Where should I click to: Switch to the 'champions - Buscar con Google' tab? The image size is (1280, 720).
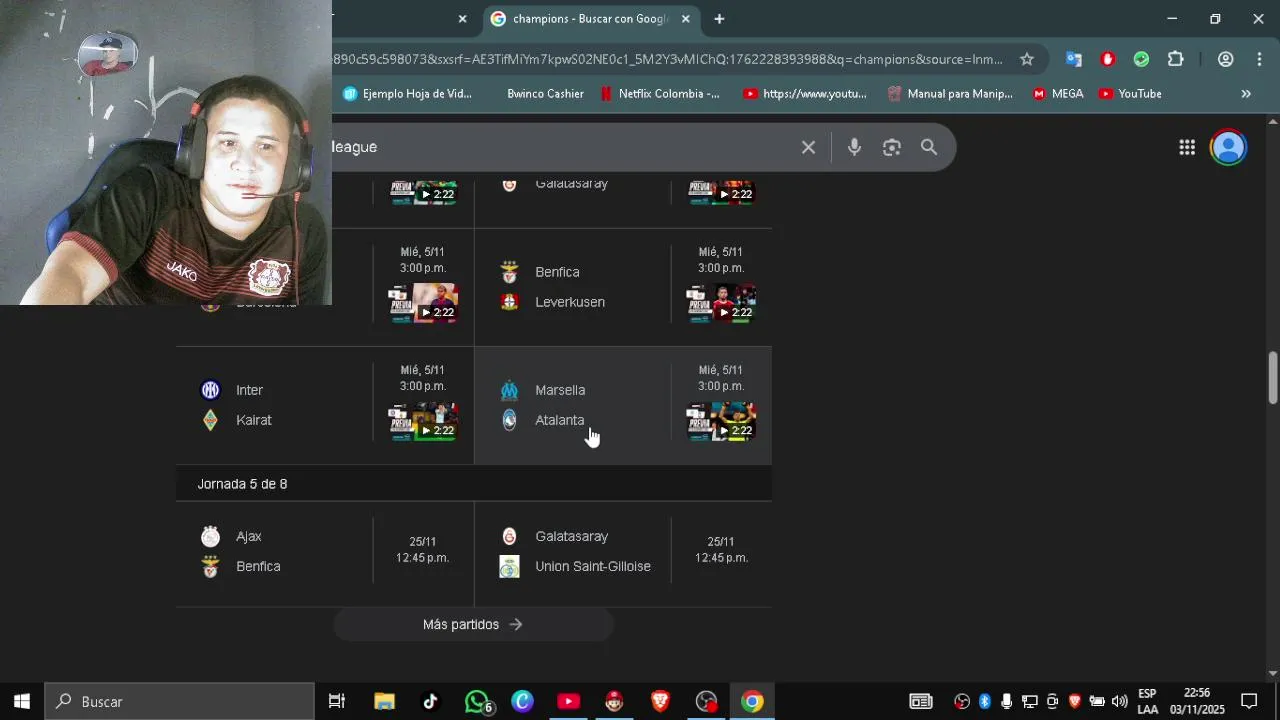(x=590, y=19)
